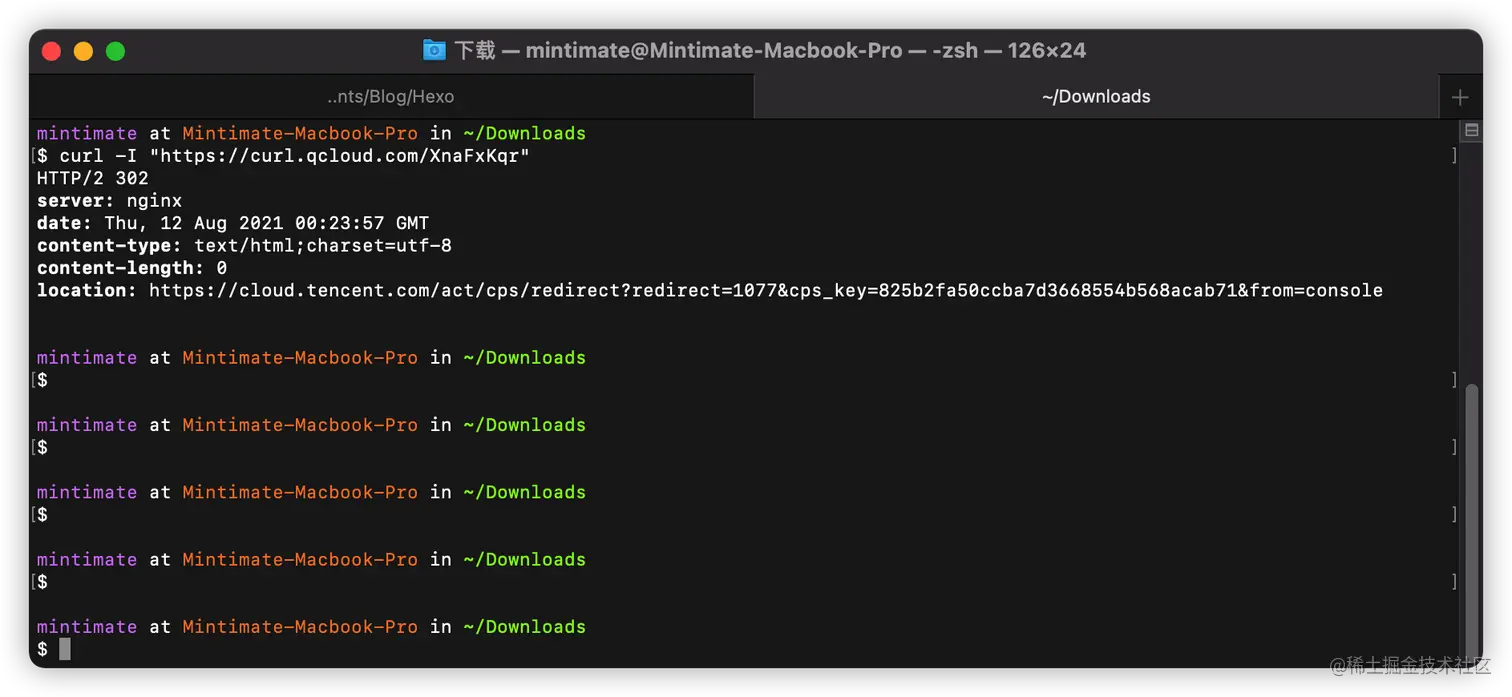Close the terminal window with red button
This screenshot has width=1512, height=697.
(52, 51)
